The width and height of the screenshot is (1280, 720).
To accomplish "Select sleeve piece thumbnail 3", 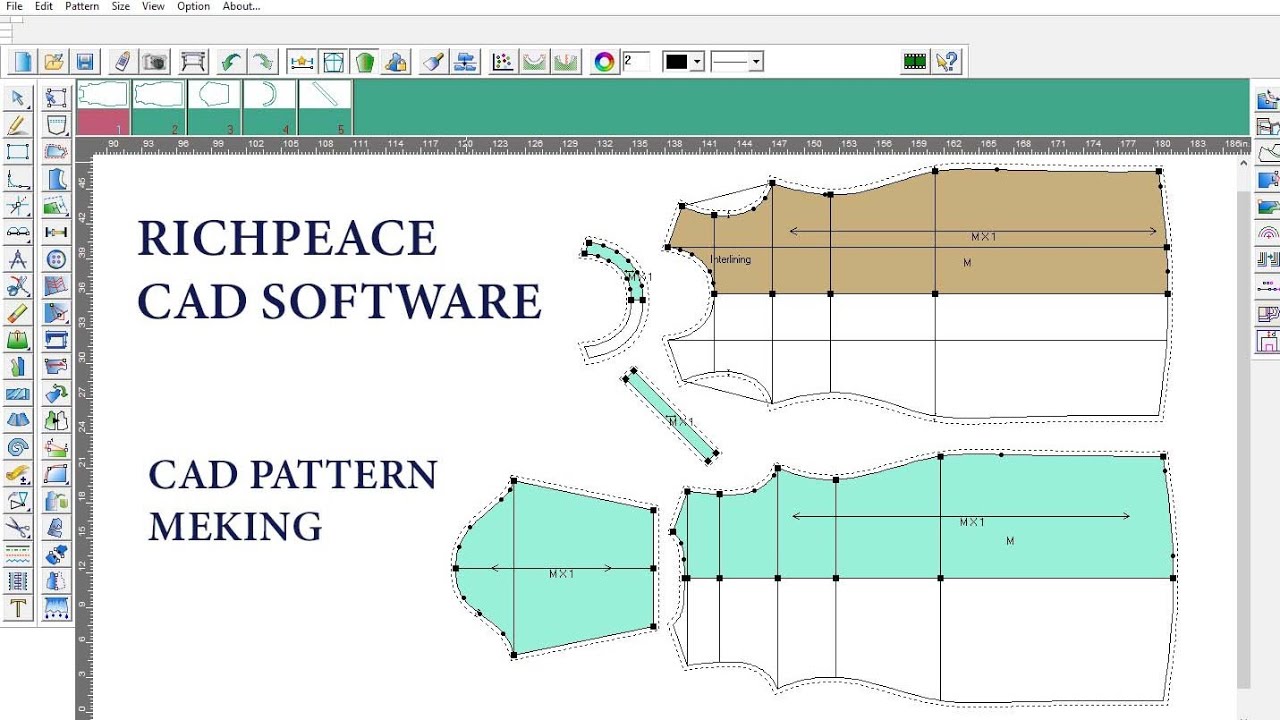I will (215, 108).
